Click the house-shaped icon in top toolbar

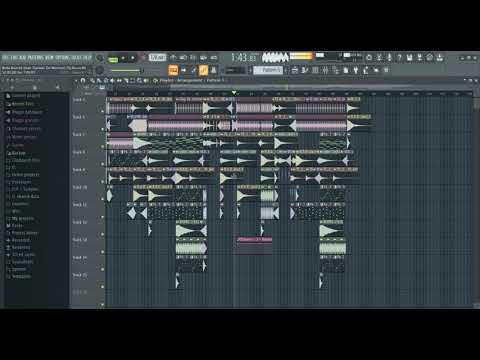point(430,58)
